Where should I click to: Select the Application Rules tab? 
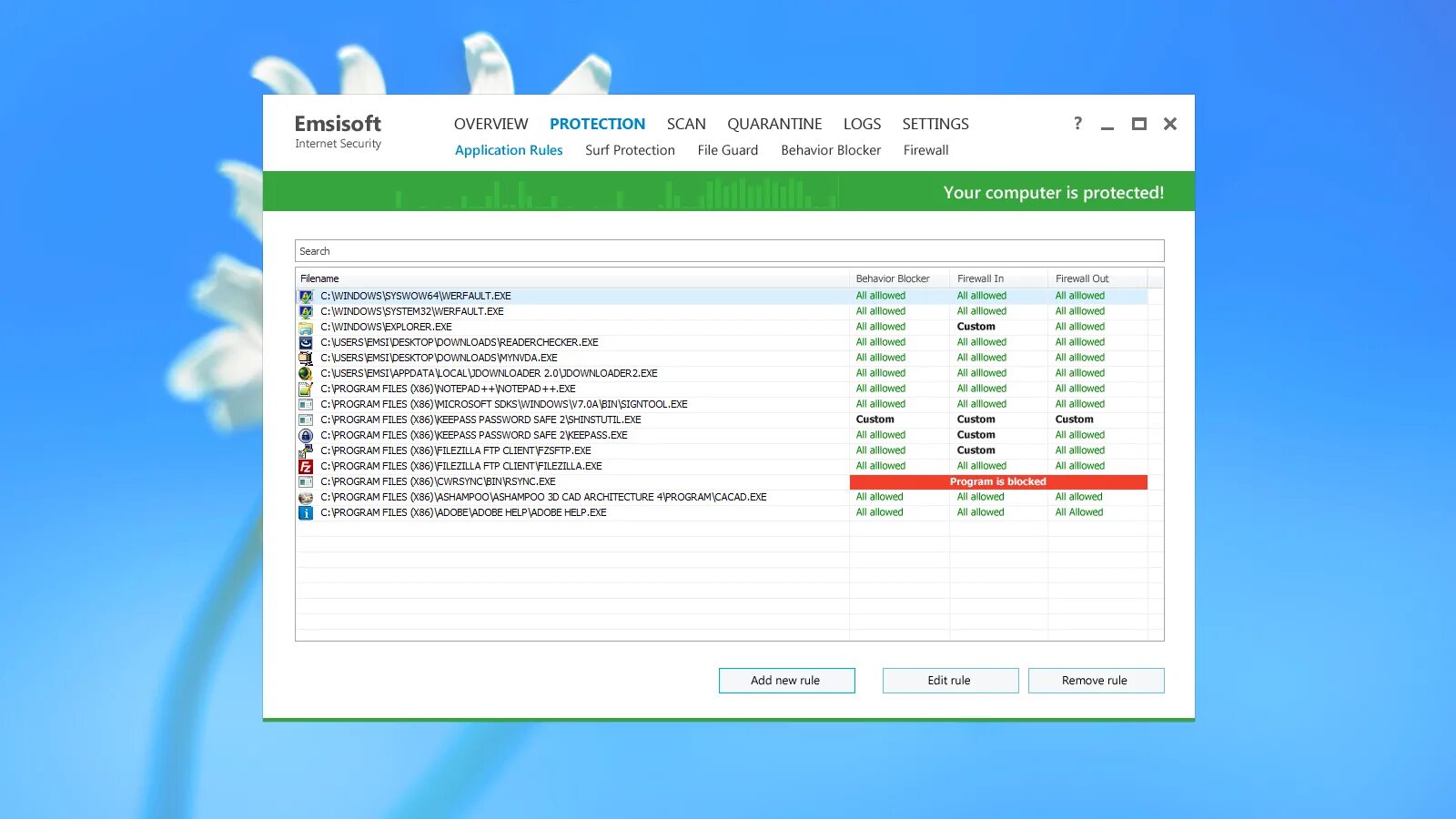(x=509, y=150)
